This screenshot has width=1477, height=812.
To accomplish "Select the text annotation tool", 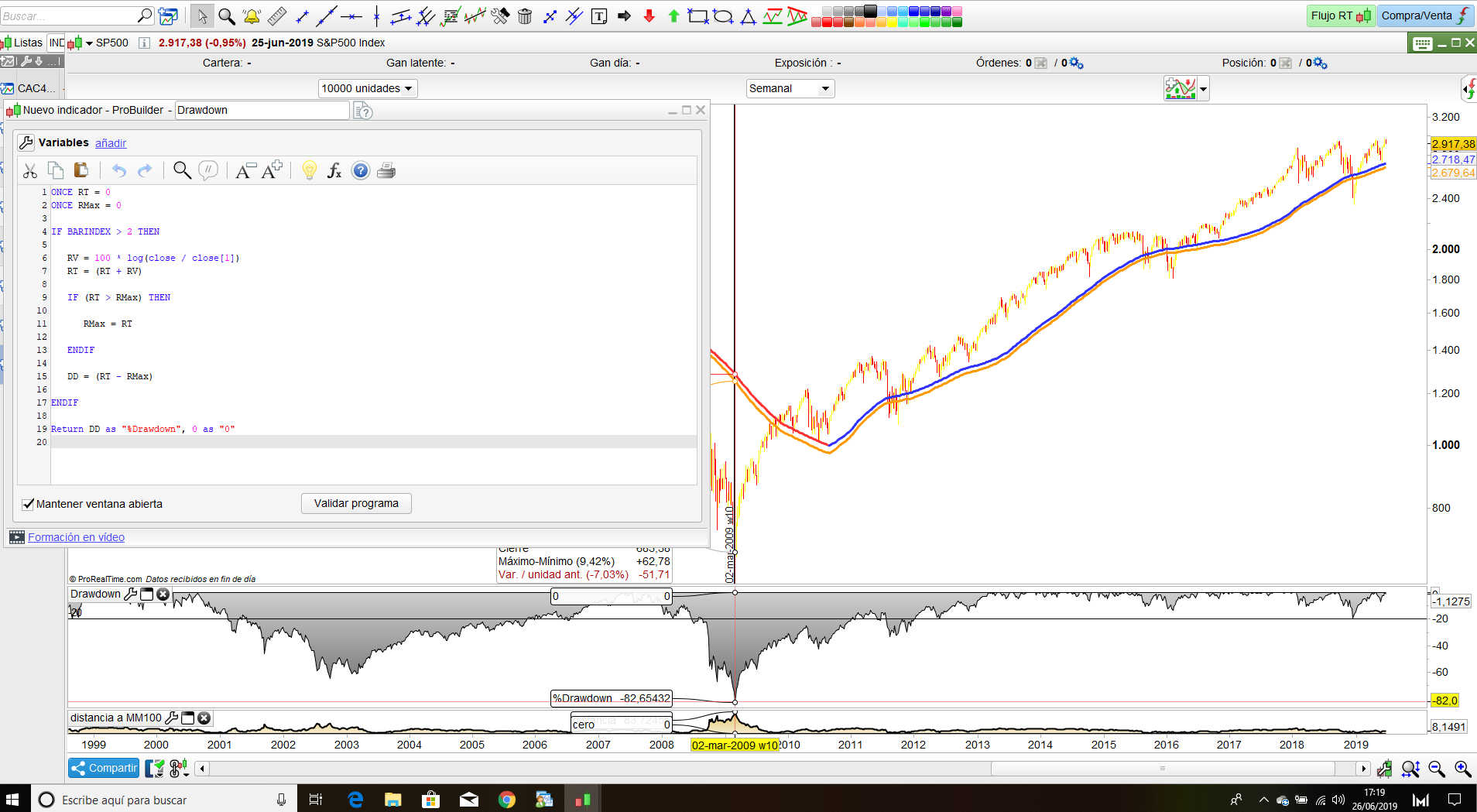I will pyautogui.click(x=599, y=16).
